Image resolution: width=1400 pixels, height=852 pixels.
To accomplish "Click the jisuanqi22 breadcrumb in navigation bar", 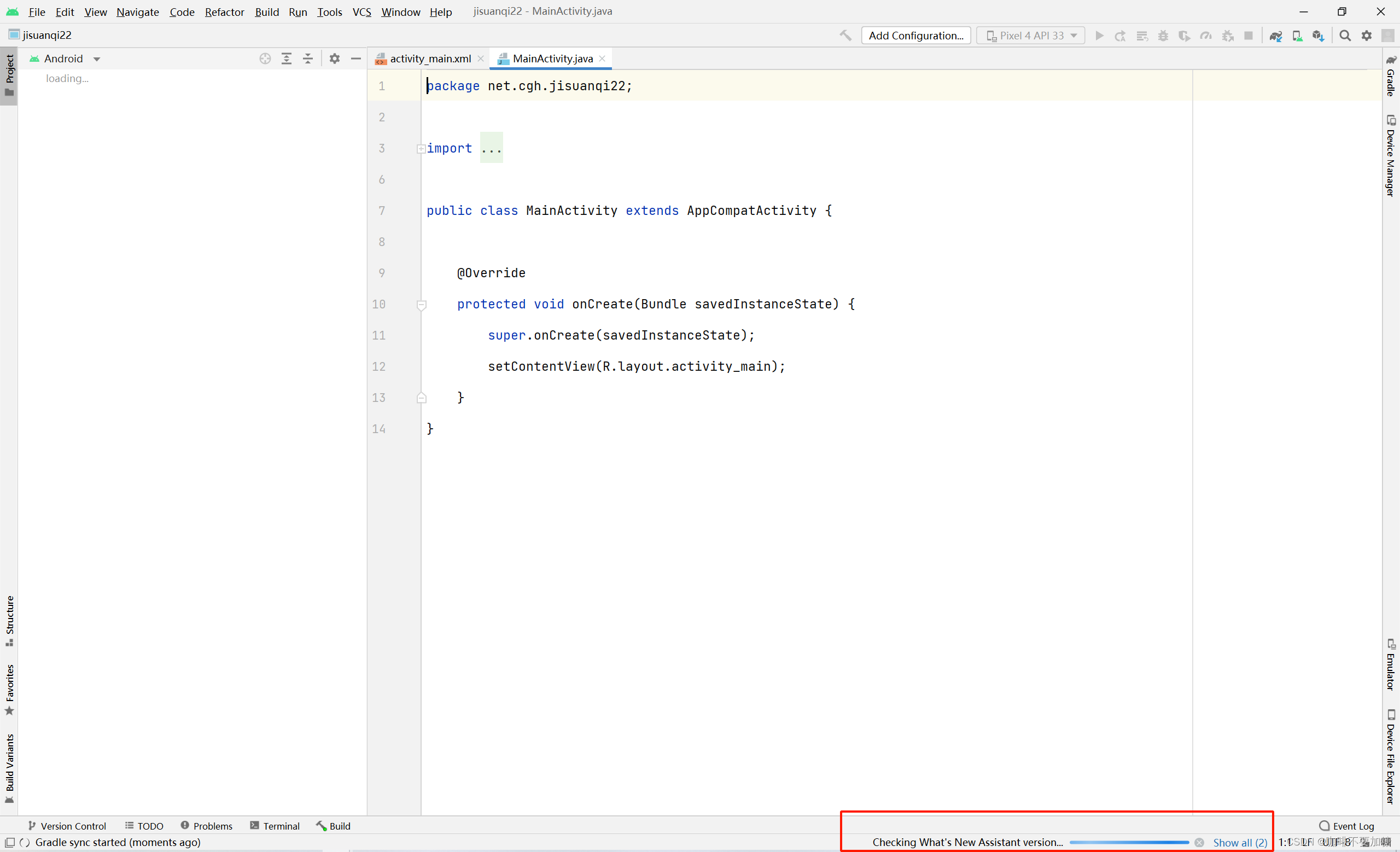I will [x=40, y=35].
